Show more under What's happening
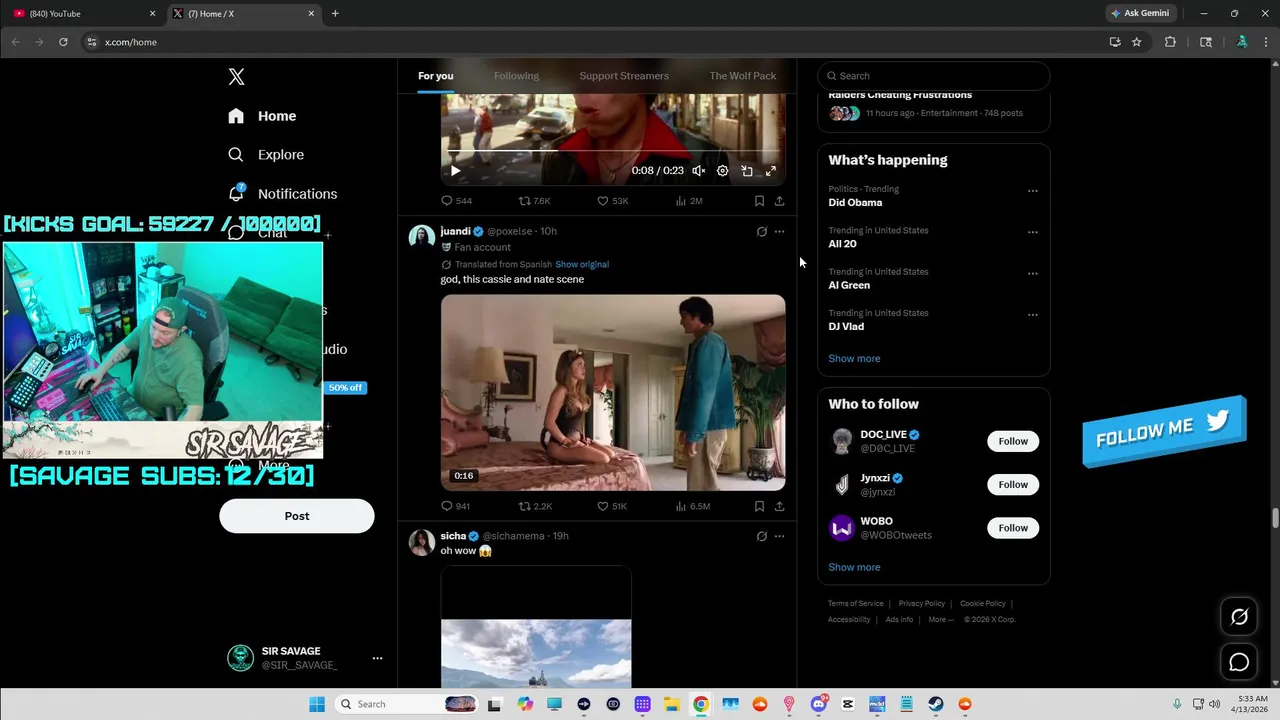1280x720 pixels. click(x=854, y=358)
